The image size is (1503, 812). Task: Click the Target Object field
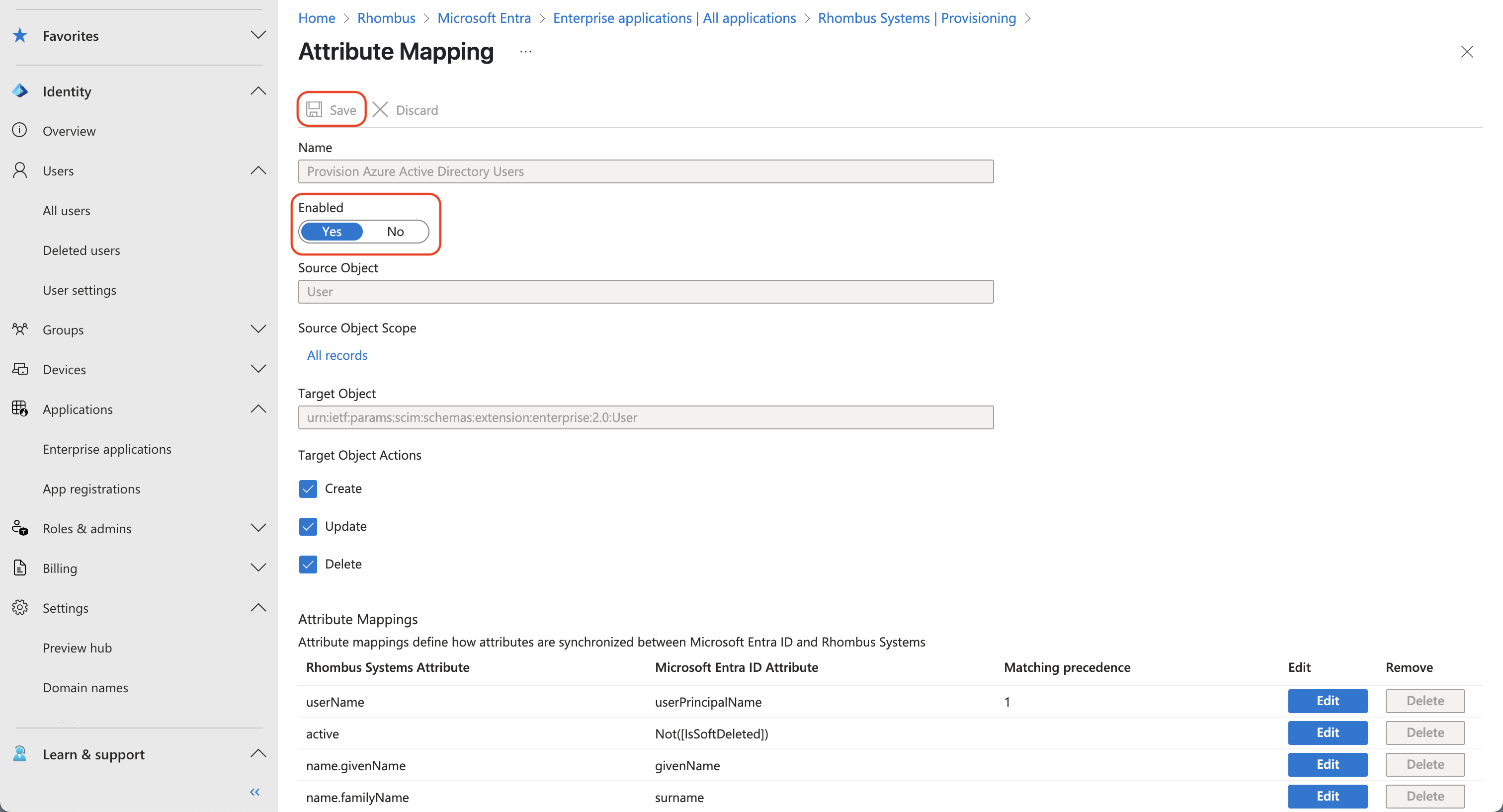(646, 417)
